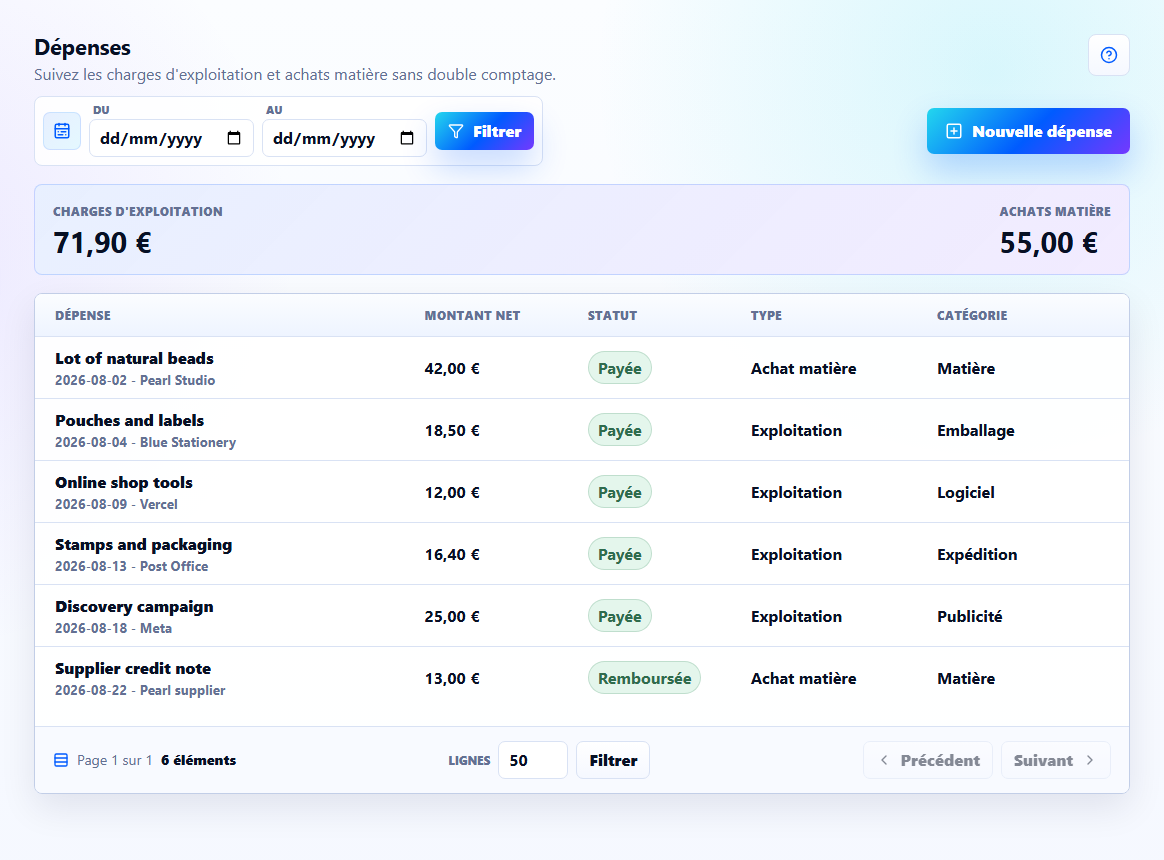Click the blue Filtrer button with funnel
1164x860 pixels.
coord(484,131)
